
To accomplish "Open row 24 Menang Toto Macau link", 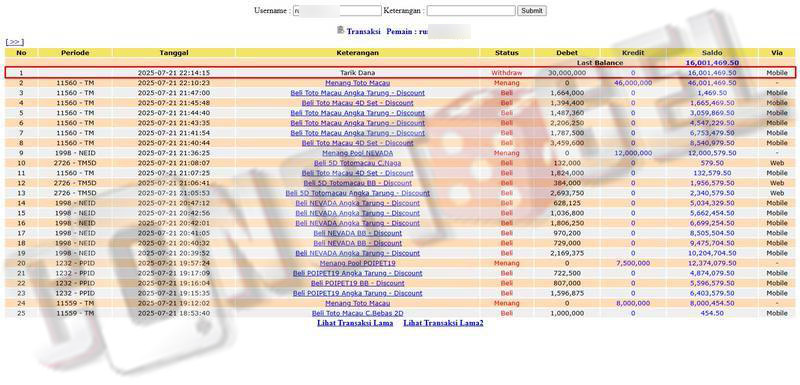I will pyautogui.click(x=358, y=303).
